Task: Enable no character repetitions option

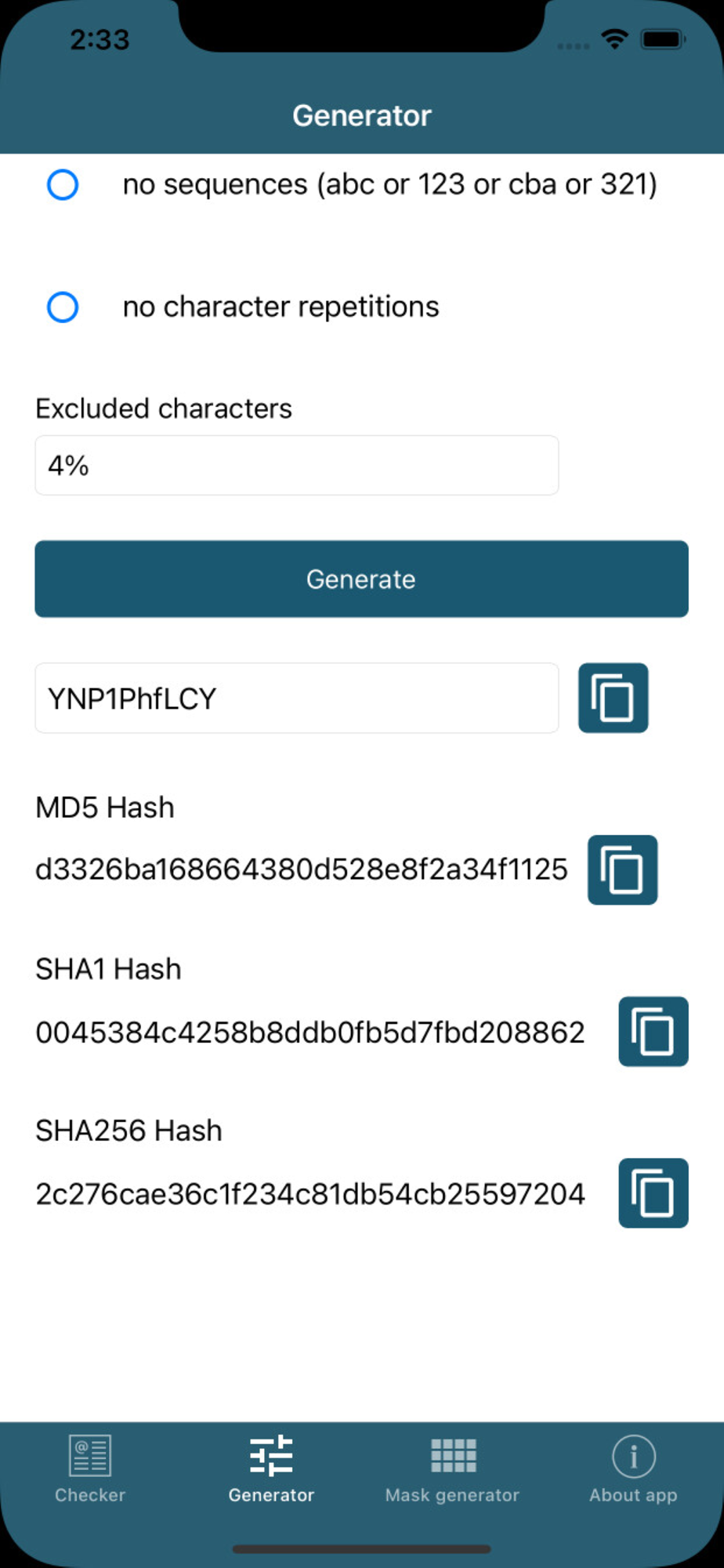Action: tap(63, 307)
